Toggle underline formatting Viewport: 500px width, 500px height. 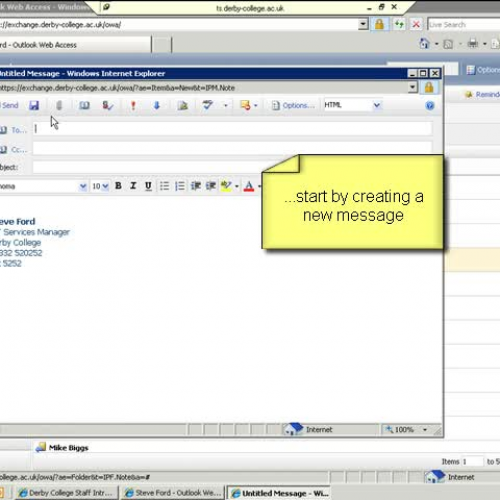pos(148,186)
